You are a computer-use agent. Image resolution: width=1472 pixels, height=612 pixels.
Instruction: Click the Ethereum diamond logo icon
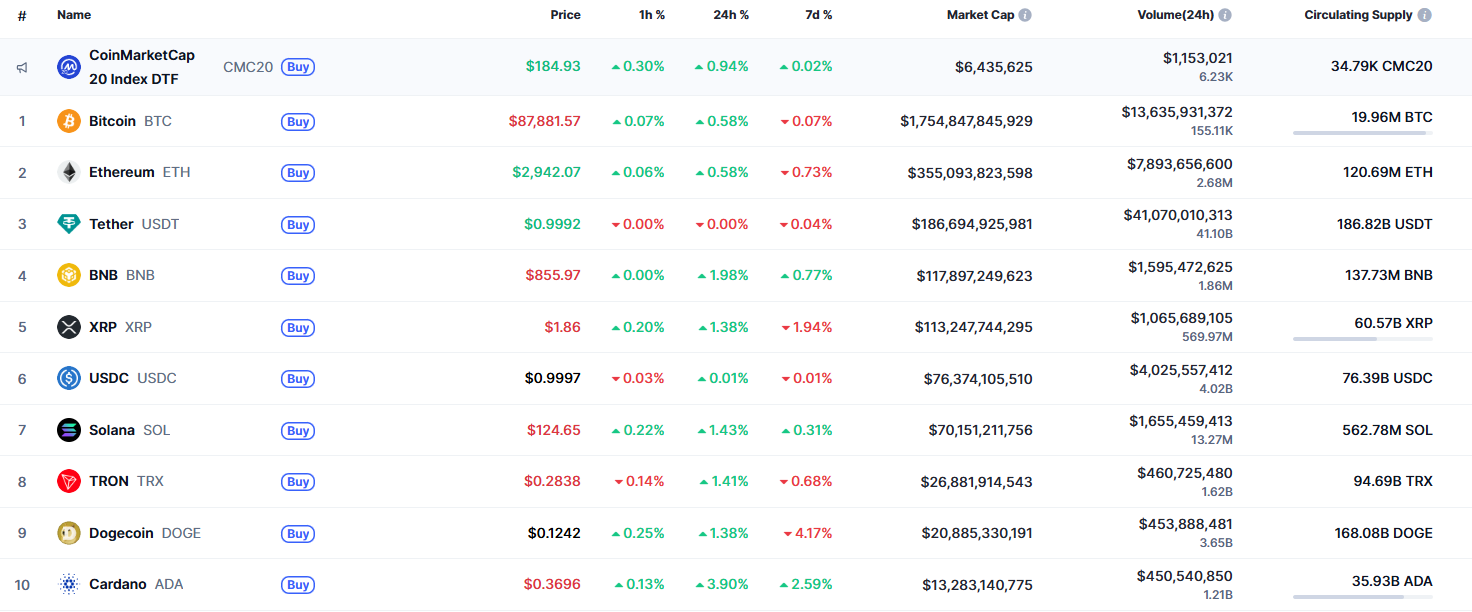69,172
